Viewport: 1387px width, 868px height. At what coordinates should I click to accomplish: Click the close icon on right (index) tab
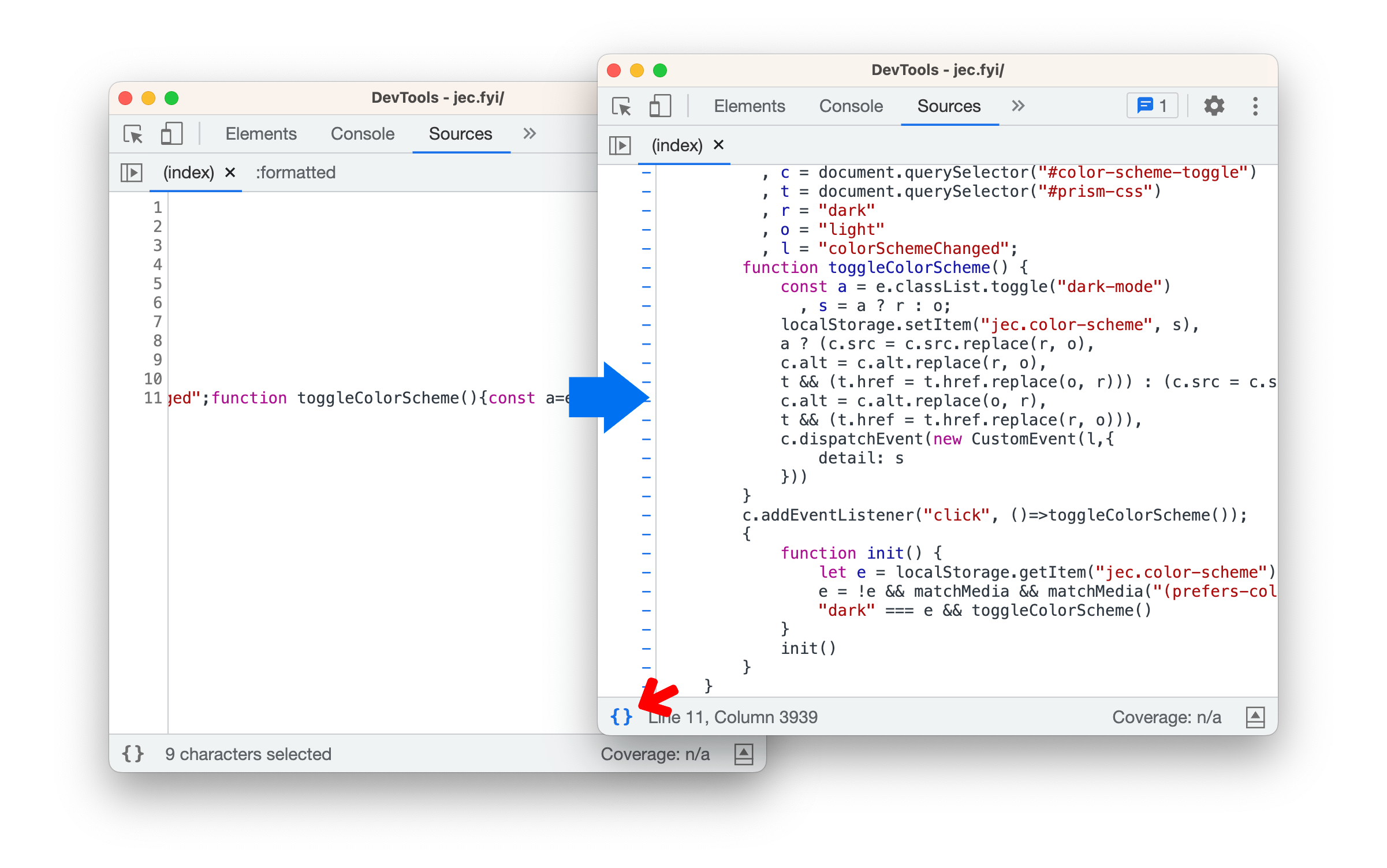point(720,145)
